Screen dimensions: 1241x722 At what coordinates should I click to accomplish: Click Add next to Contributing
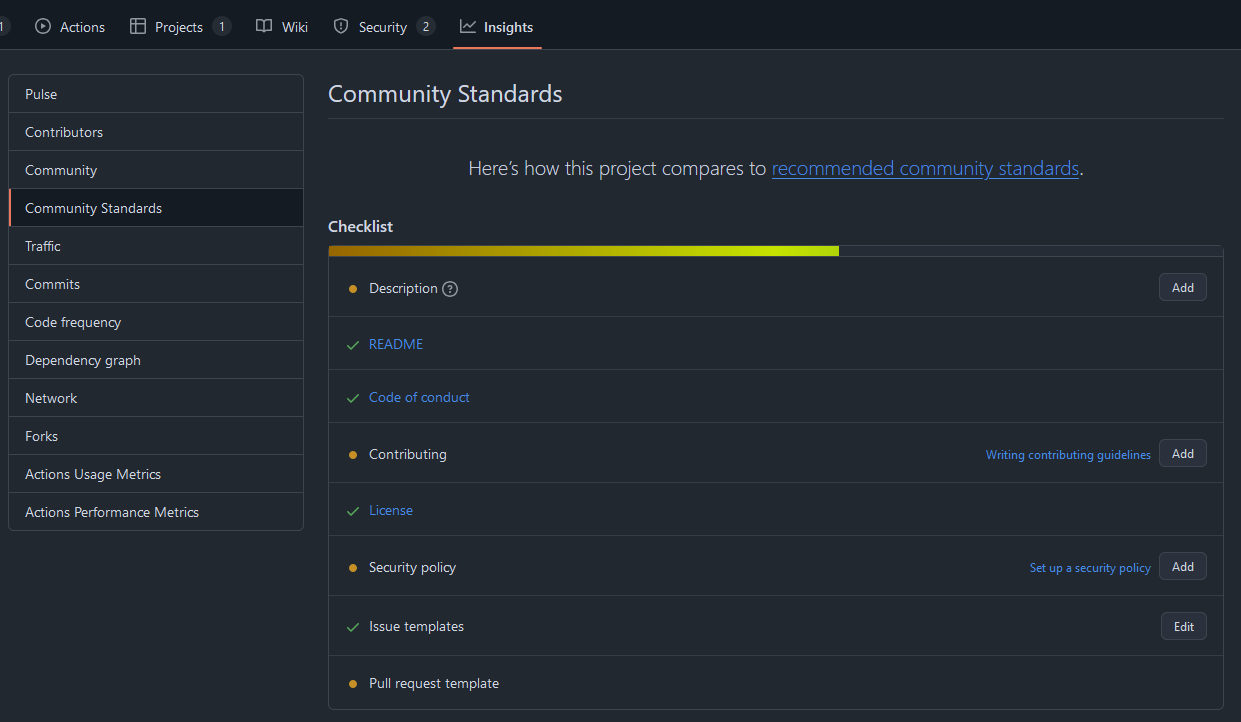click(x=1182, y=453)
